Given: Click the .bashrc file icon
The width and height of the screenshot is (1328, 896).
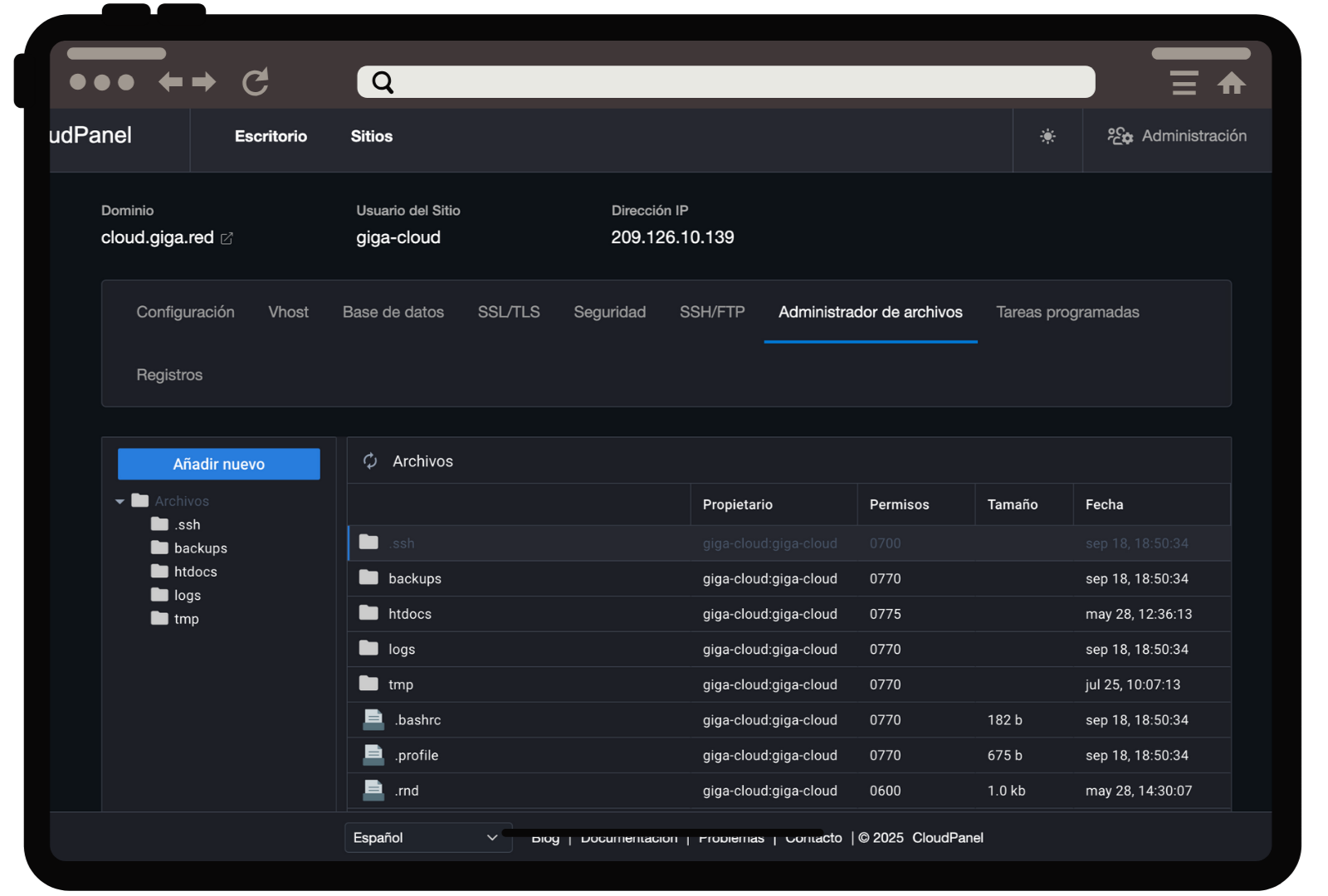Looking at the screenshot, I should (373, 720).
